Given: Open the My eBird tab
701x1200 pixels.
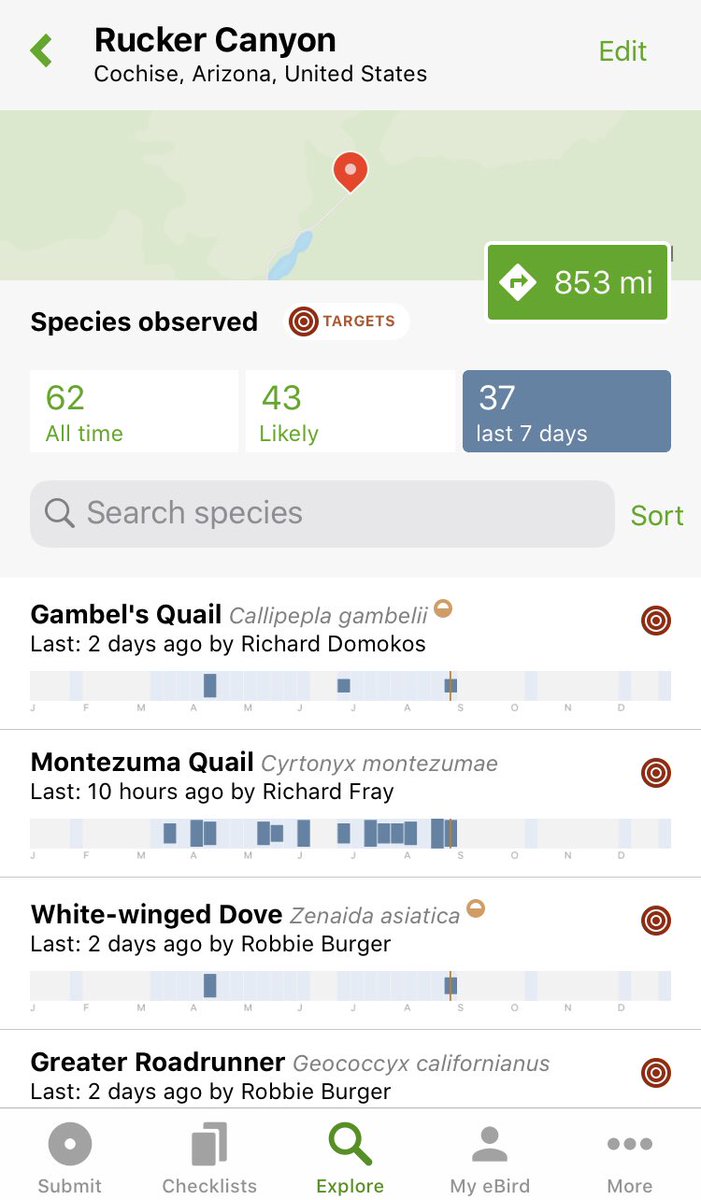Looking at the screenshot, I should [x=490, y=1156].
